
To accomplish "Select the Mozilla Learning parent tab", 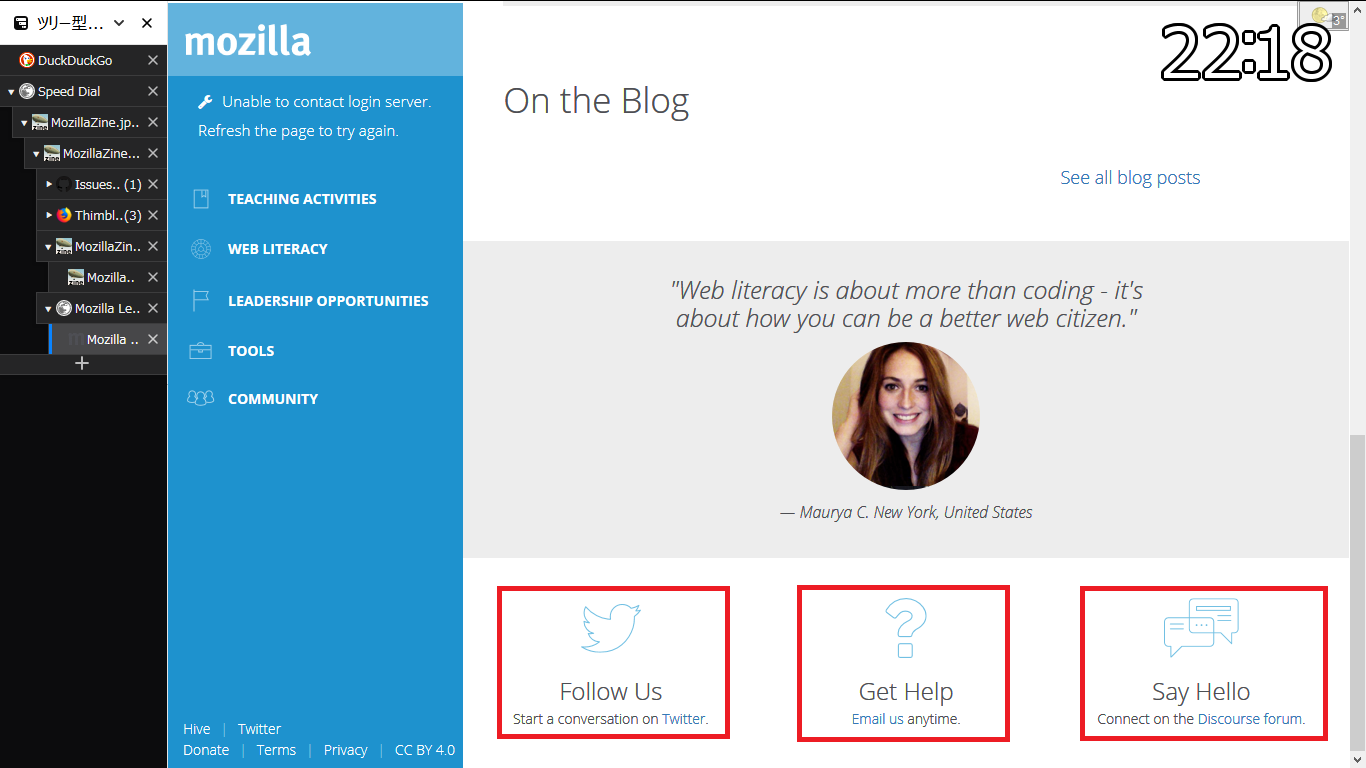I will 107,309.
